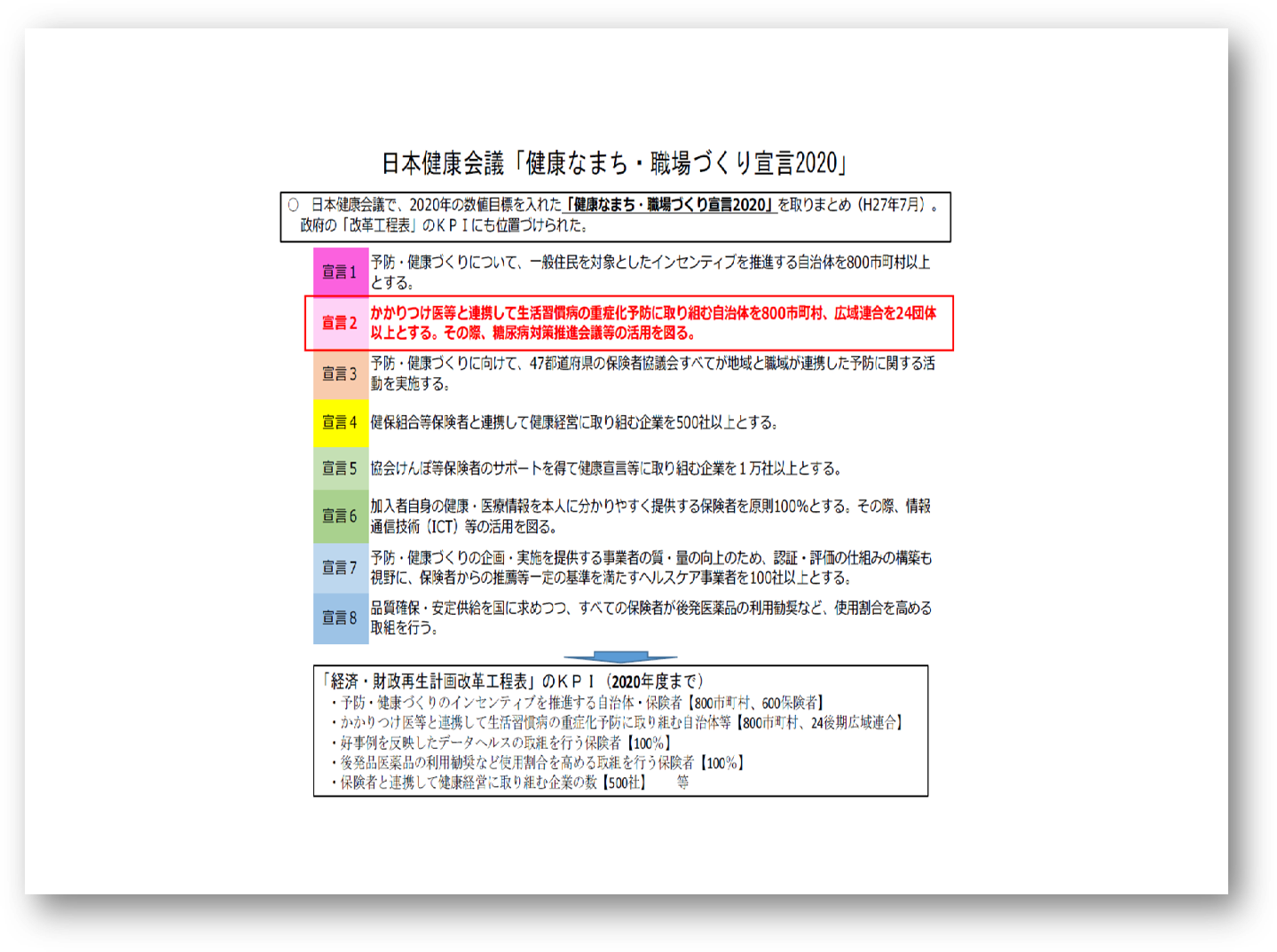Select the red highlighted 宣言2 description text

pos(653,323)
